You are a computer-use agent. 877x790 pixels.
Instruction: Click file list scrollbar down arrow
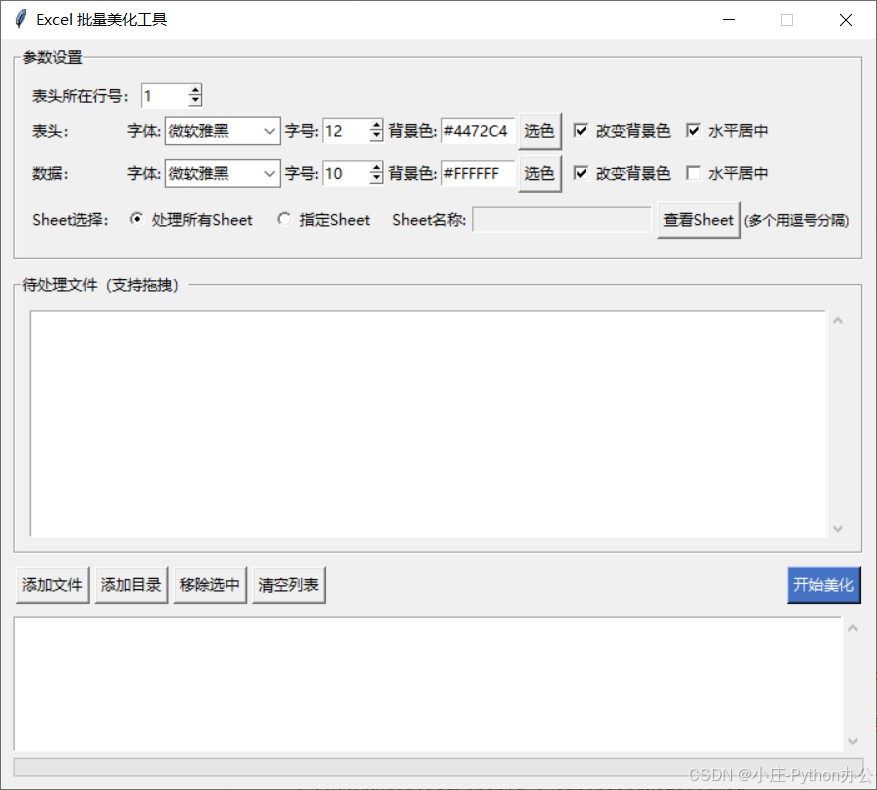837,528
